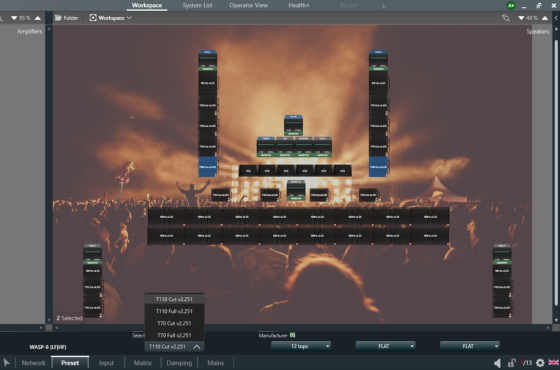Click the green A+ account icon
Image resolution: width=560 pixels, height=370 pixels.
[511, 5]
